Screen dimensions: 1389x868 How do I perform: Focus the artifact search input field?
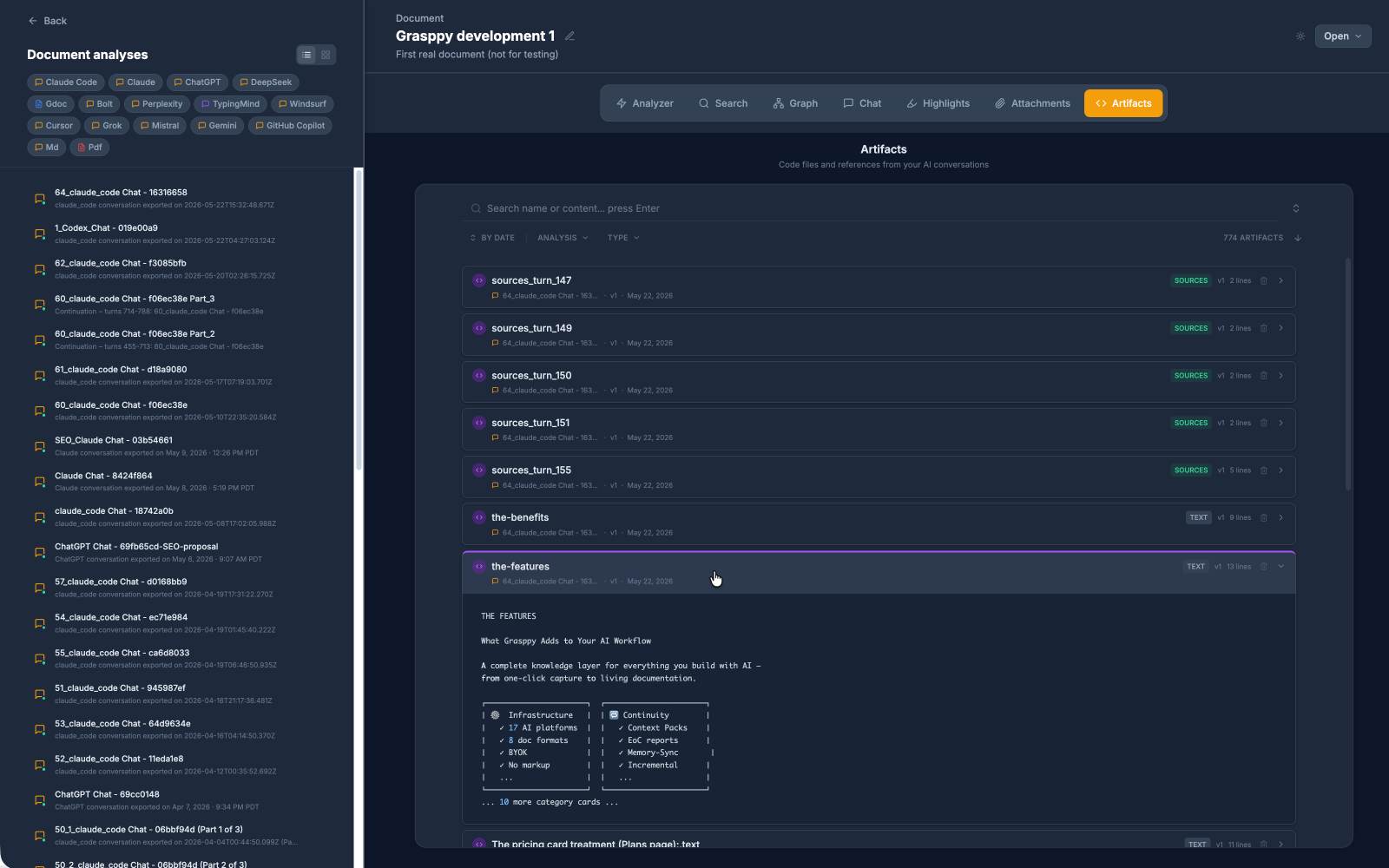coord(884,208)
